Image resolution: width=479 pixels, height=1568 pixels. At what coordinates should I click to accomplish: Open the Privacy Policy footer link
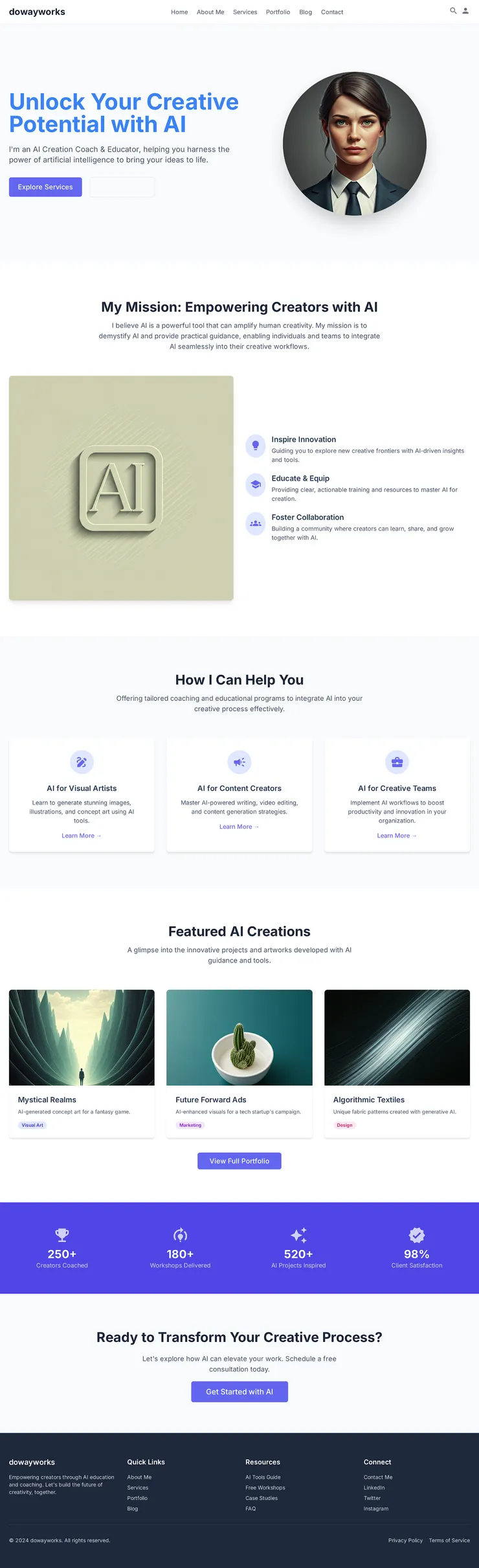click(x=405, y=1540)
